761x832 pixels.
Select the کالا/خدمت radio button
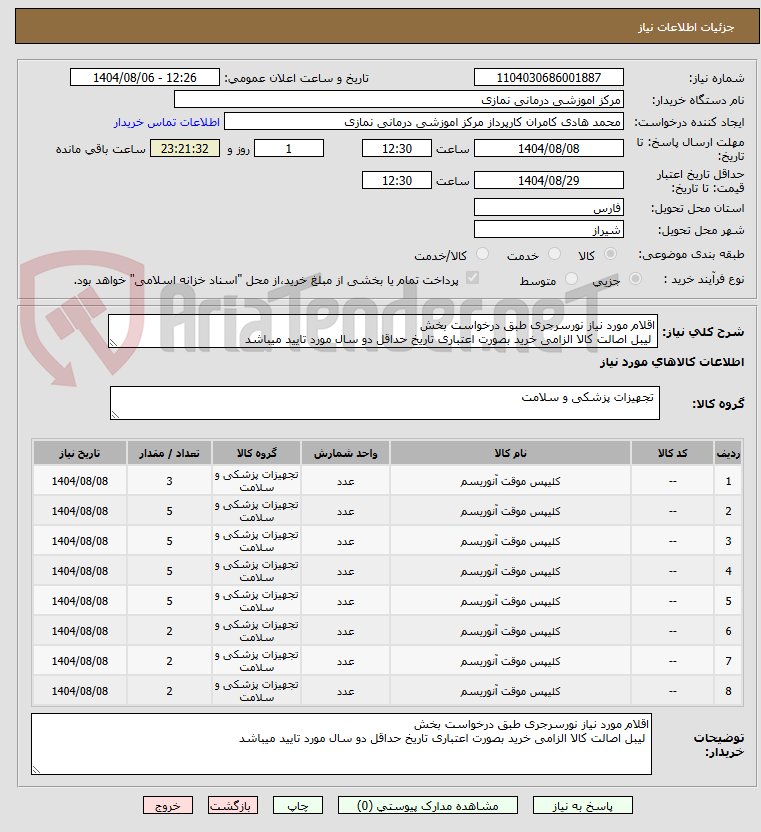482,254
